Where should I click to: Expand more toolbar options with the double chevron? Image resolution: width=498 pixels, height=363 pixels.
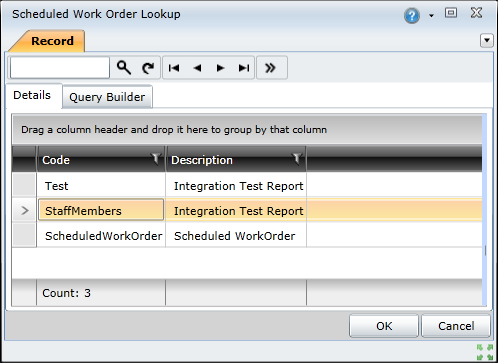[x=270, y=68]
